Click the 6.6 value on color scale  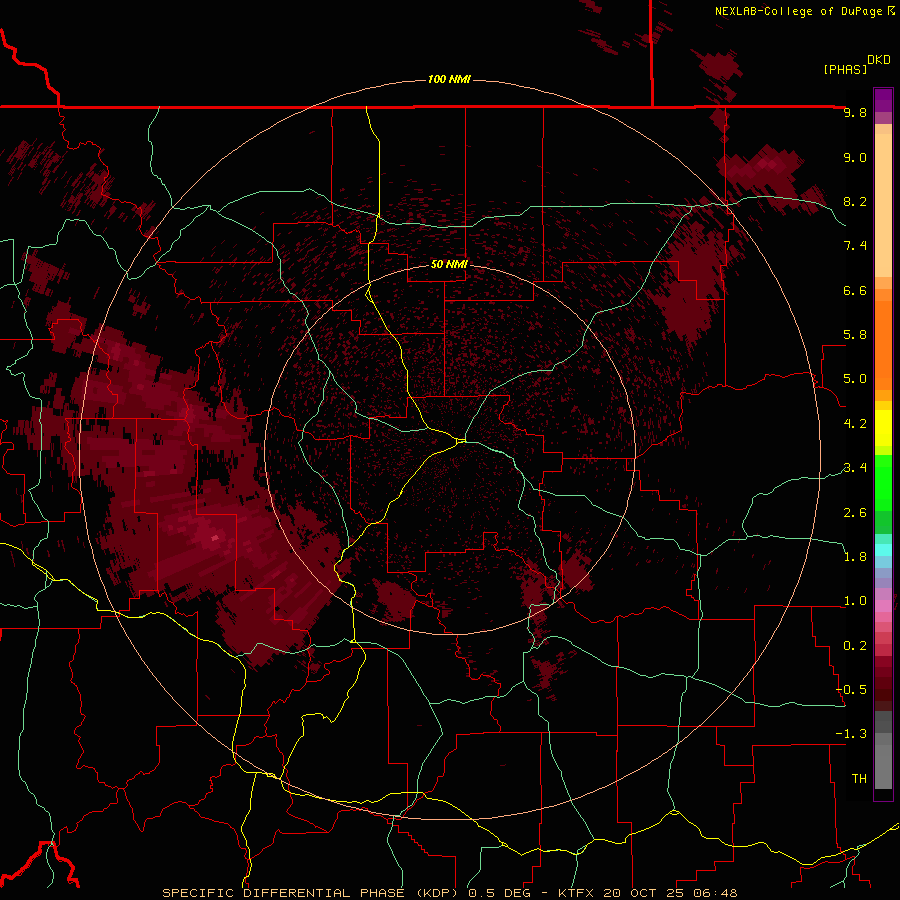(855, 290)
